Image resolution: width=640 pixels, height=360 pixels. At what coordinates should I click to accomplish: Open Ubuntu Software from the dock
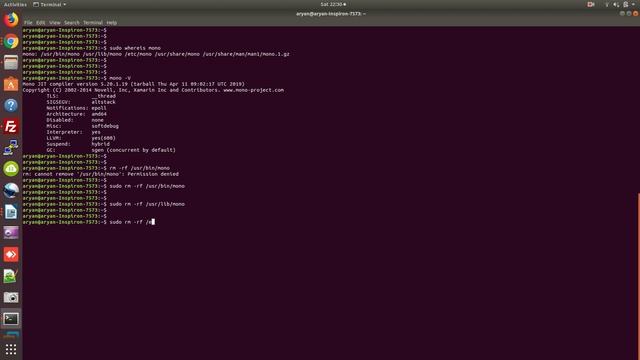[11, 84]
